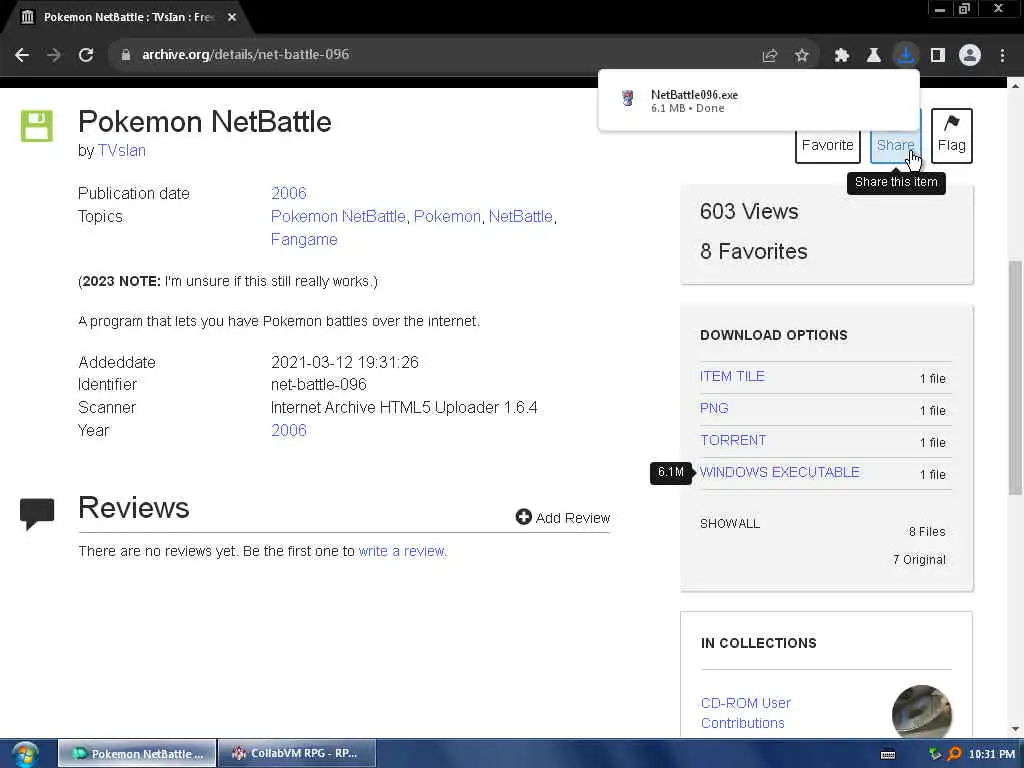
Task: Download the ITEM TILE file
Action: click(732, 376)
